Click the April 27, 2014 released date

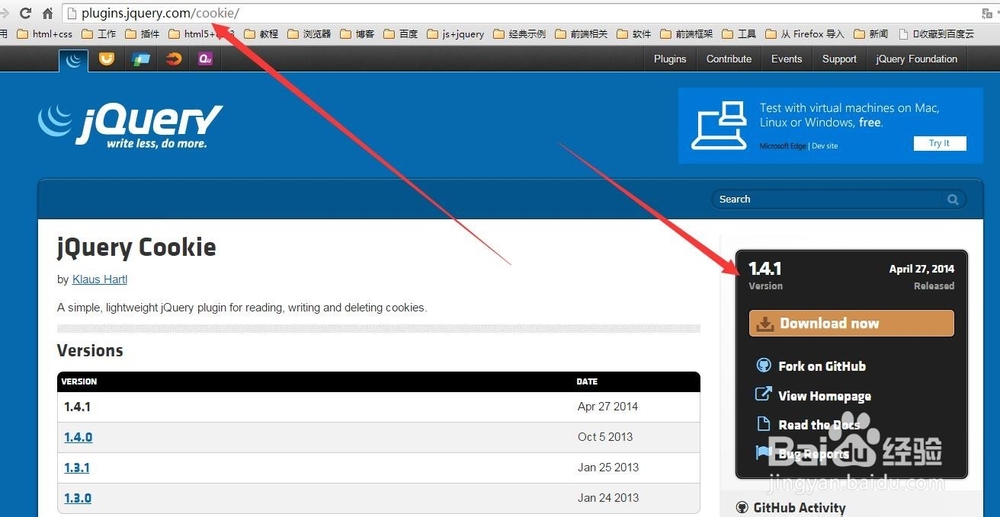[922, 269]
